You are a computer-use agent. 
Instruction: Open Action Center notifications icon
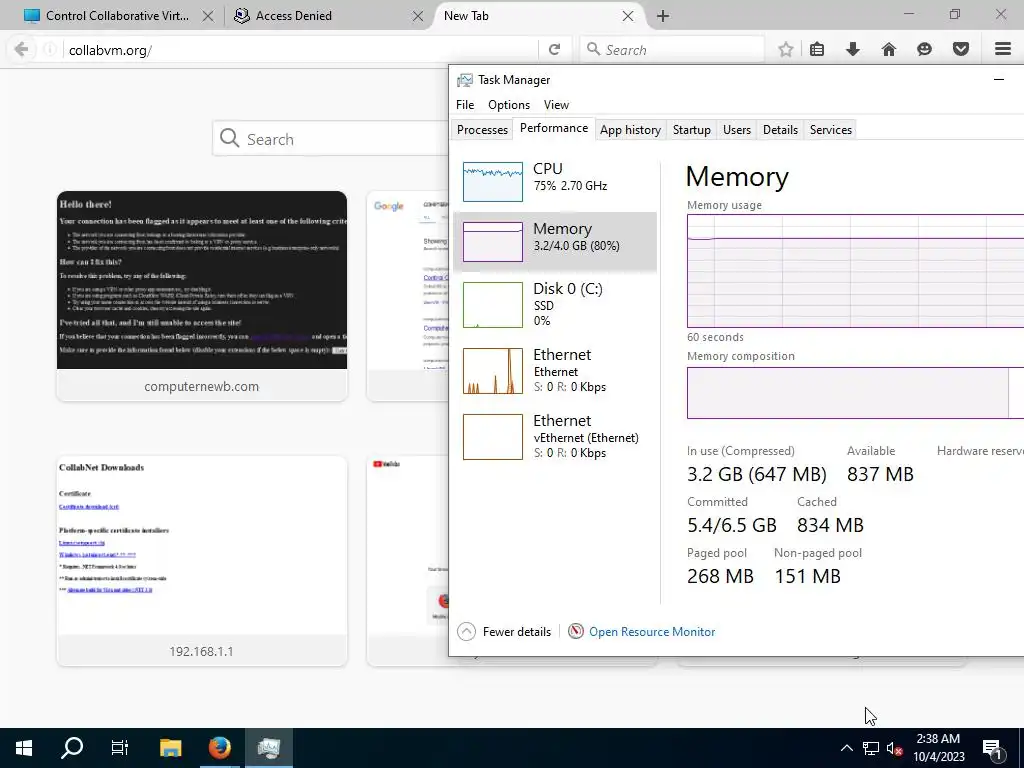click(x=991, y=748)
